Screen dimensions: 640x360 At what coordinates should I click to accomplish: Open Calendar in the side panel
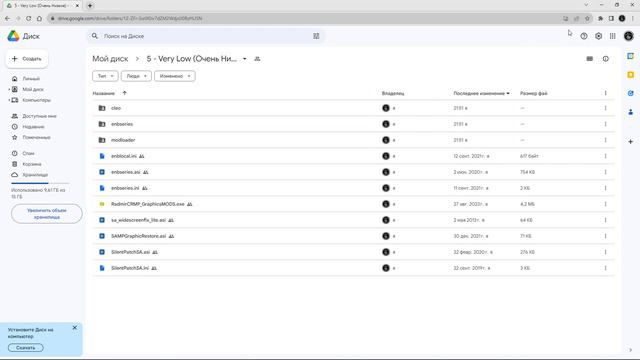click(x=631, y=56)
